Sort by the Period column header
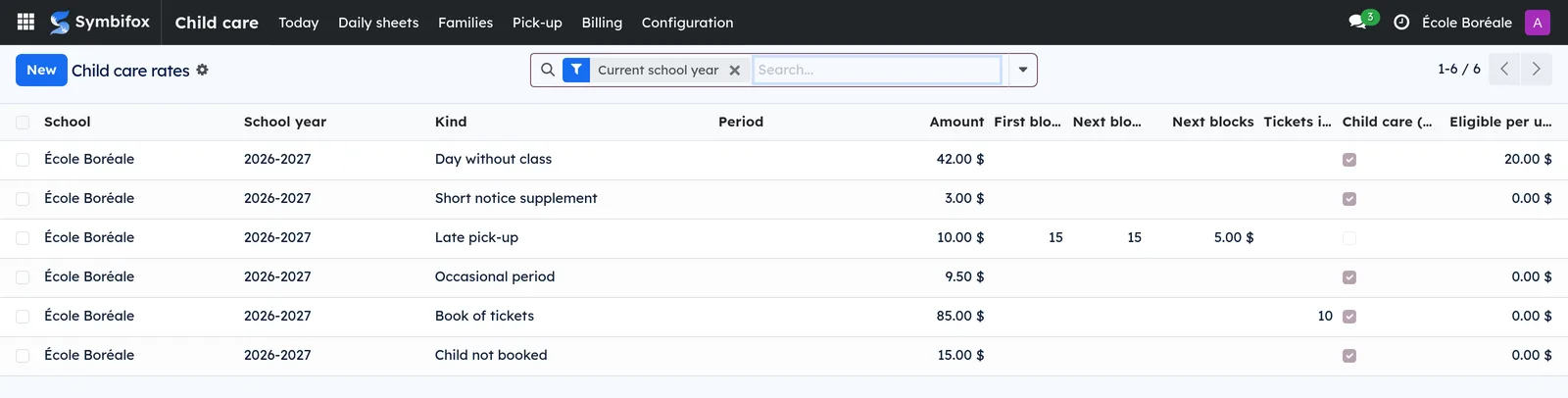Image resolution: width=1568 pixels, height=398 pixels. tap(741, 122)
